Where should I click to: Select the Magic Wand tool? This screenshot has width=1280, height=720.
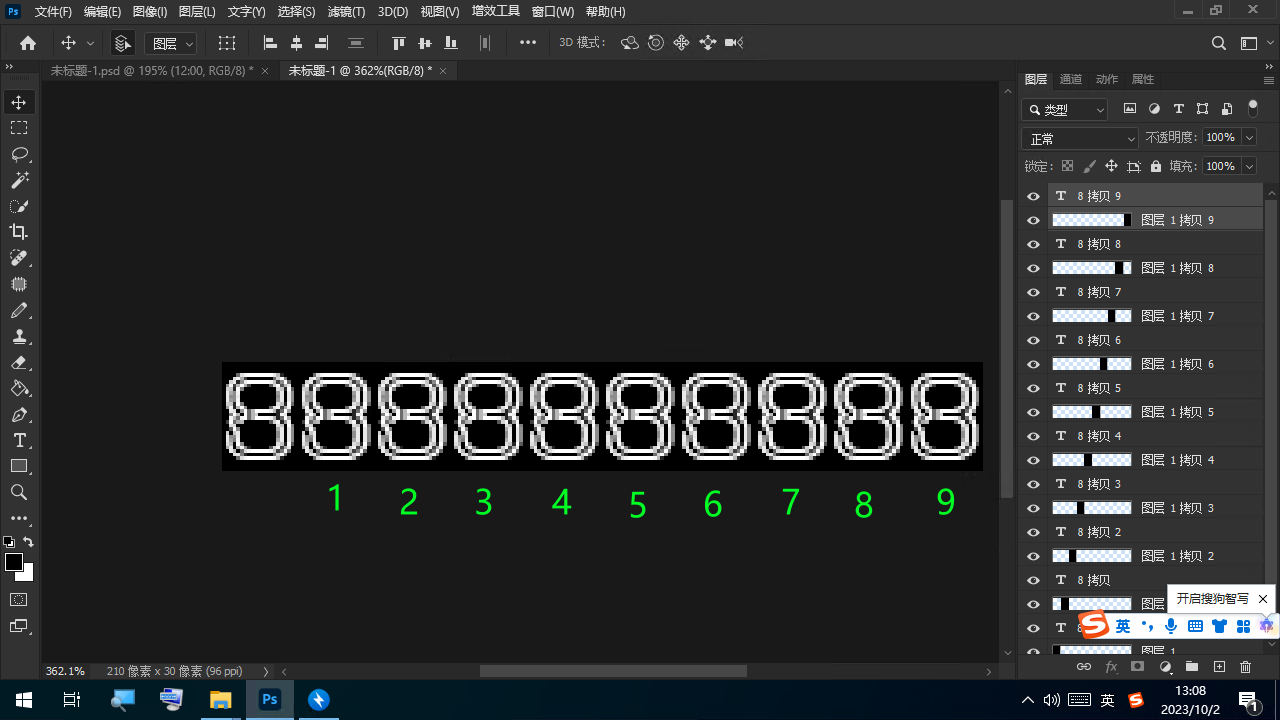19,180
